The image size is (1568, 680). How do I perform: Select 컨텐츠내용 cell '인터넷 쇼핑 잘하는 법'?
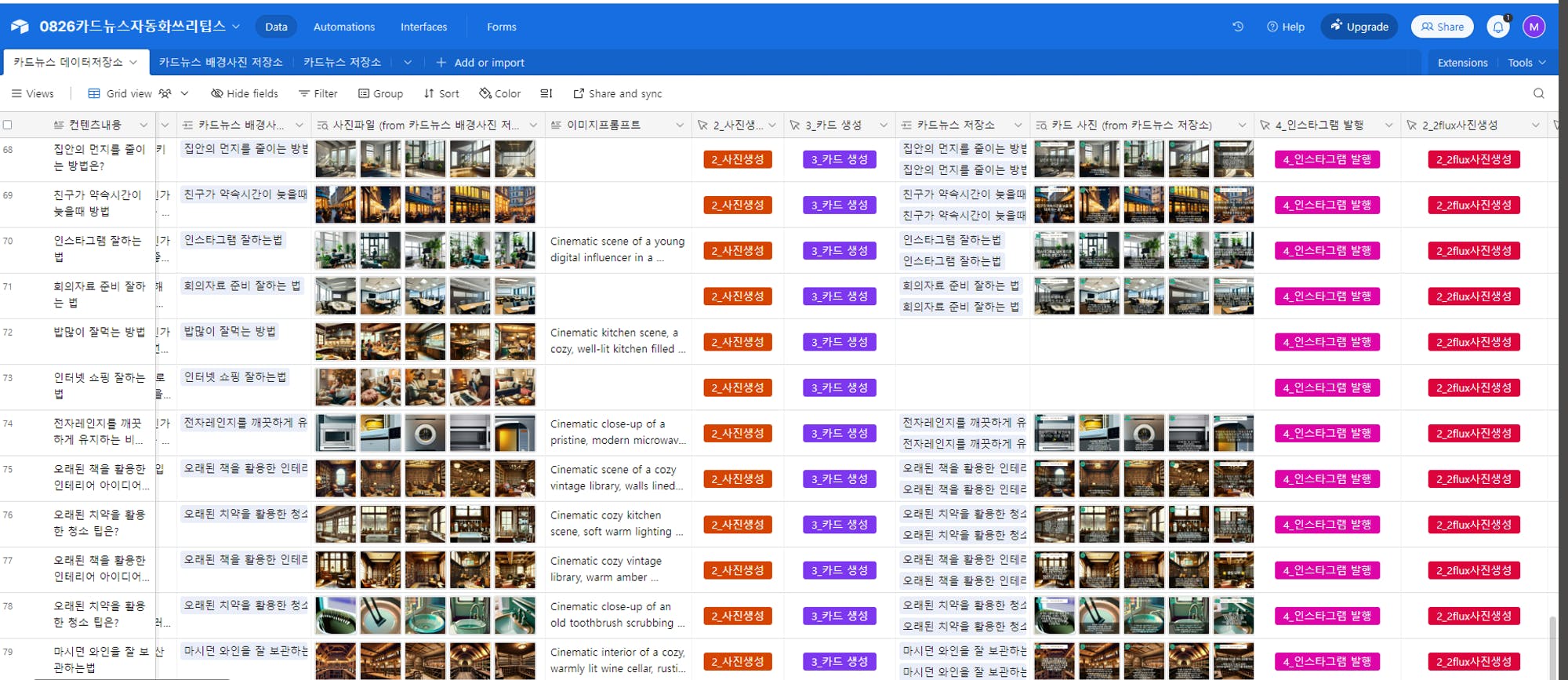click(x=99, y=387)
